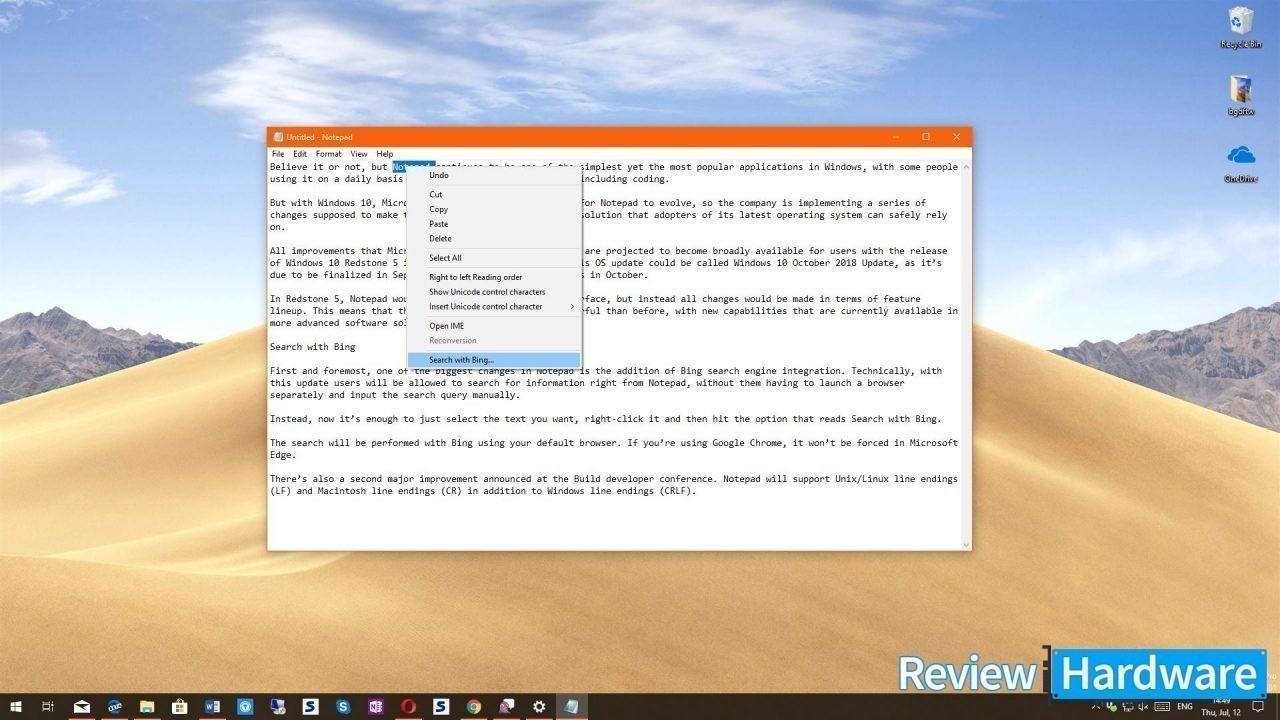Open the File menu in Notepad
The height and width of the screenshot is (720, 1280).
pyautogui.click(x=278, y=154)
